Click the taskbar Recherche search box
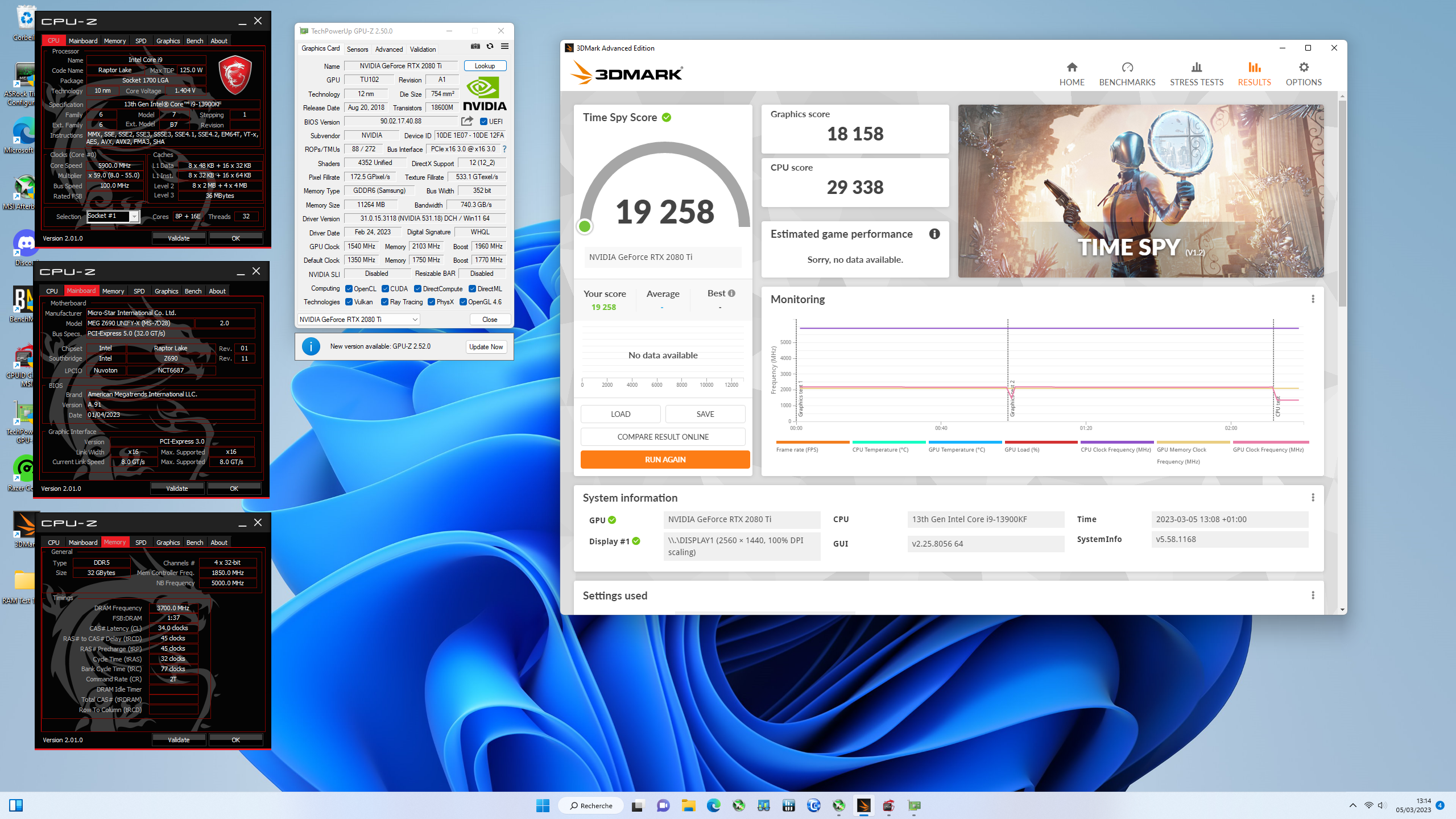1456x819 pixels. pos(591,805)
